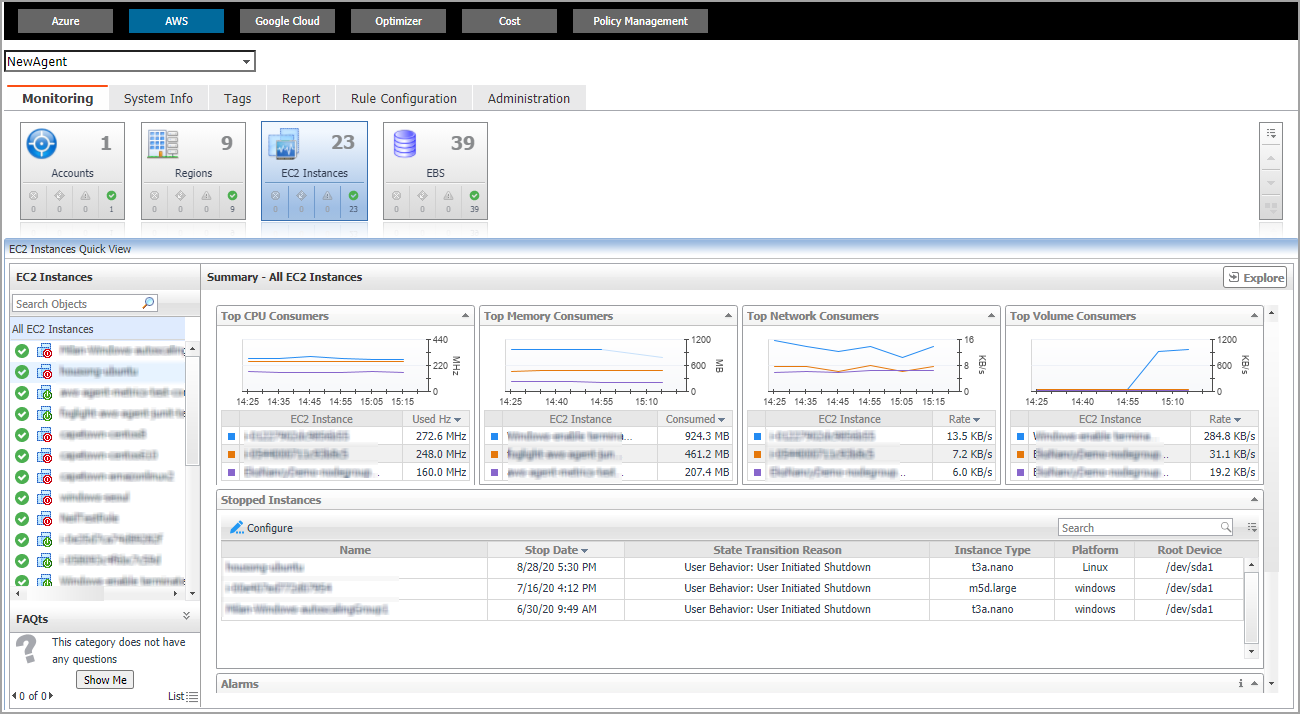The image size is (1300, 714).
Task: Click the Configure pencil icon
Action: tap(237, 528)
